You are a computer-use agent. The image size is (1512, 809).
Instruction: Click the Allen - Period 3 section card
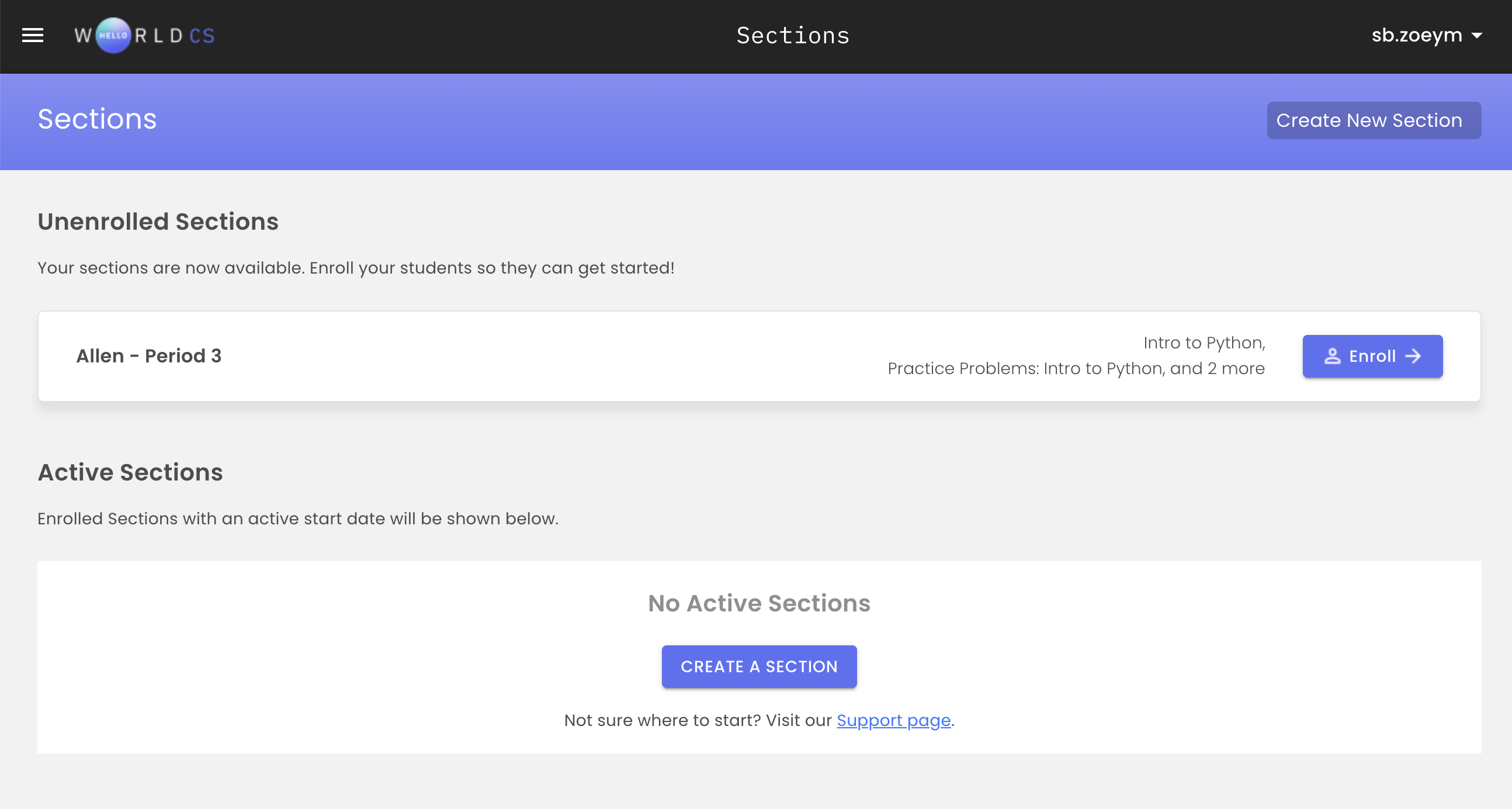coord(759,356)
